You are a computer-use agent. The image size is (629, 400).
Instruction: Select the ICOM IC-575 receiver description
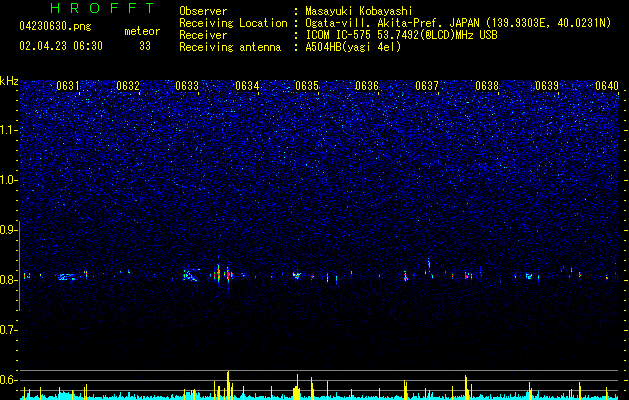pos(402,35)
